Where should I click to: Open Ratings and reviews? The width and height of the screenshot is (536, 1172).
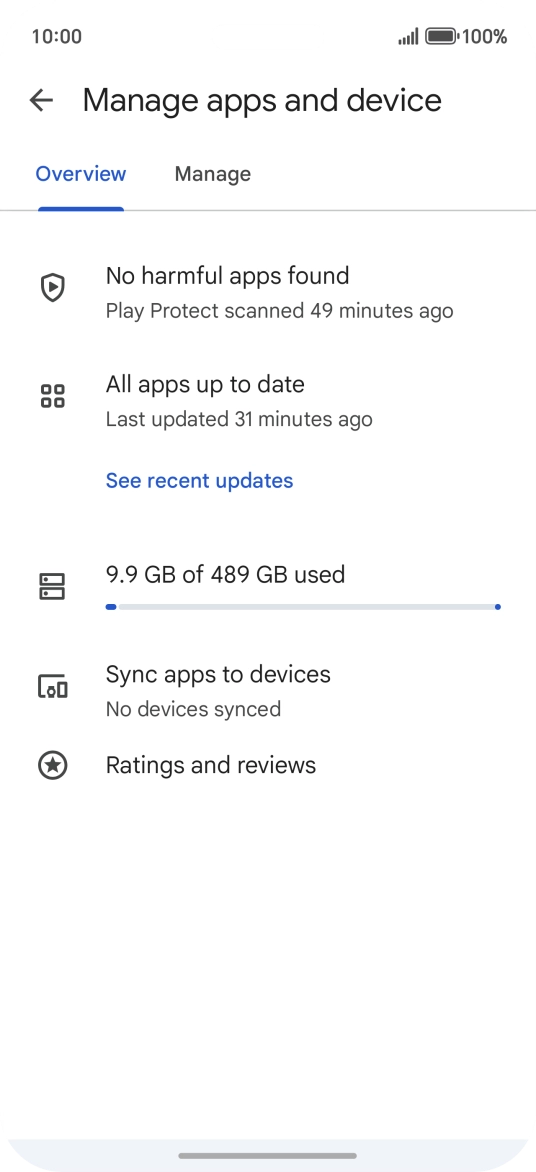(x=268, y=765)
